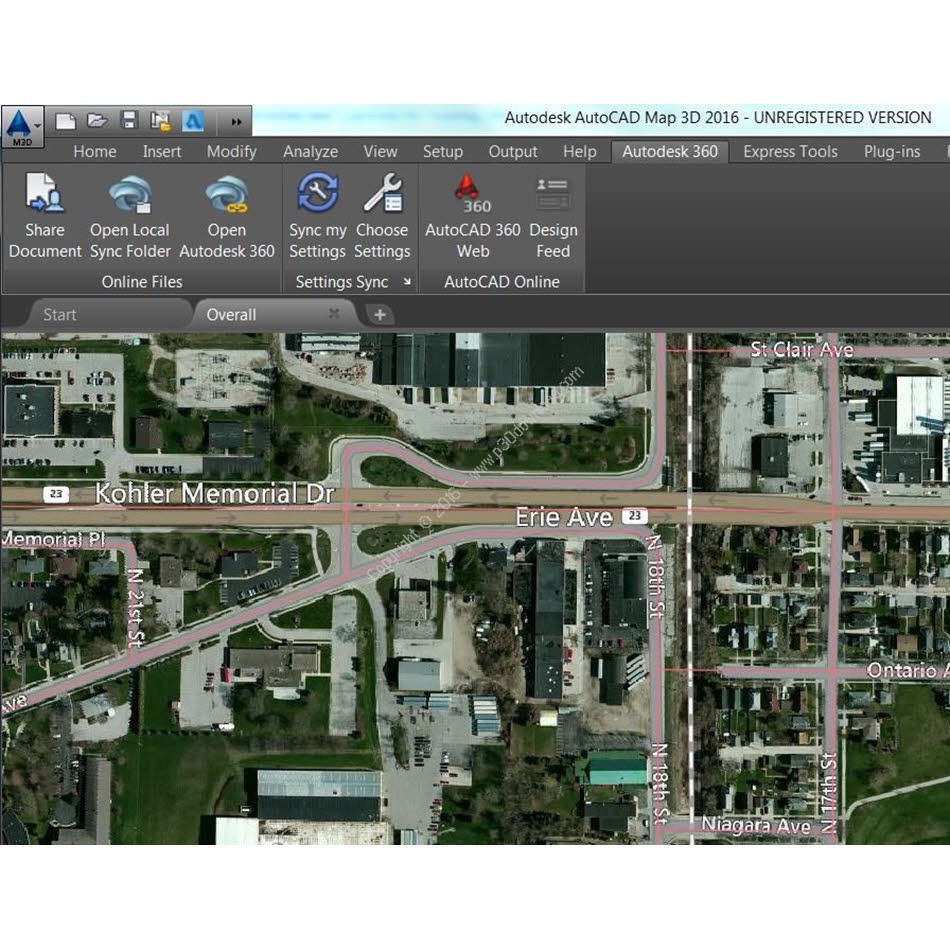Click the Save floppy disk icon

click(129, 121)
